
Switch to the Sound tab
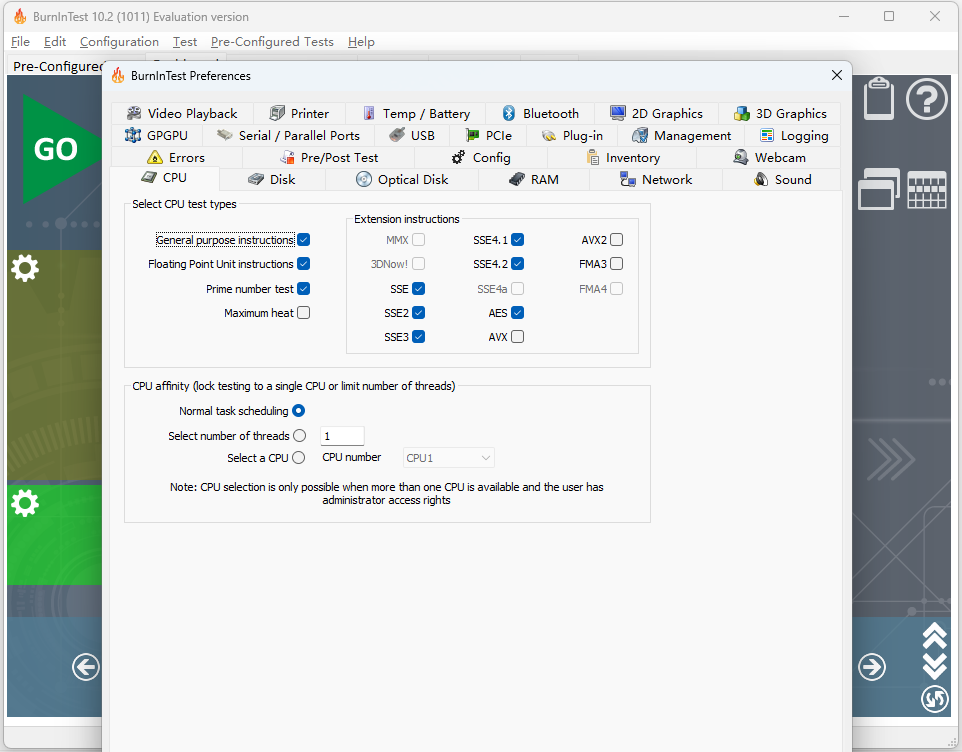coord(782,180)
